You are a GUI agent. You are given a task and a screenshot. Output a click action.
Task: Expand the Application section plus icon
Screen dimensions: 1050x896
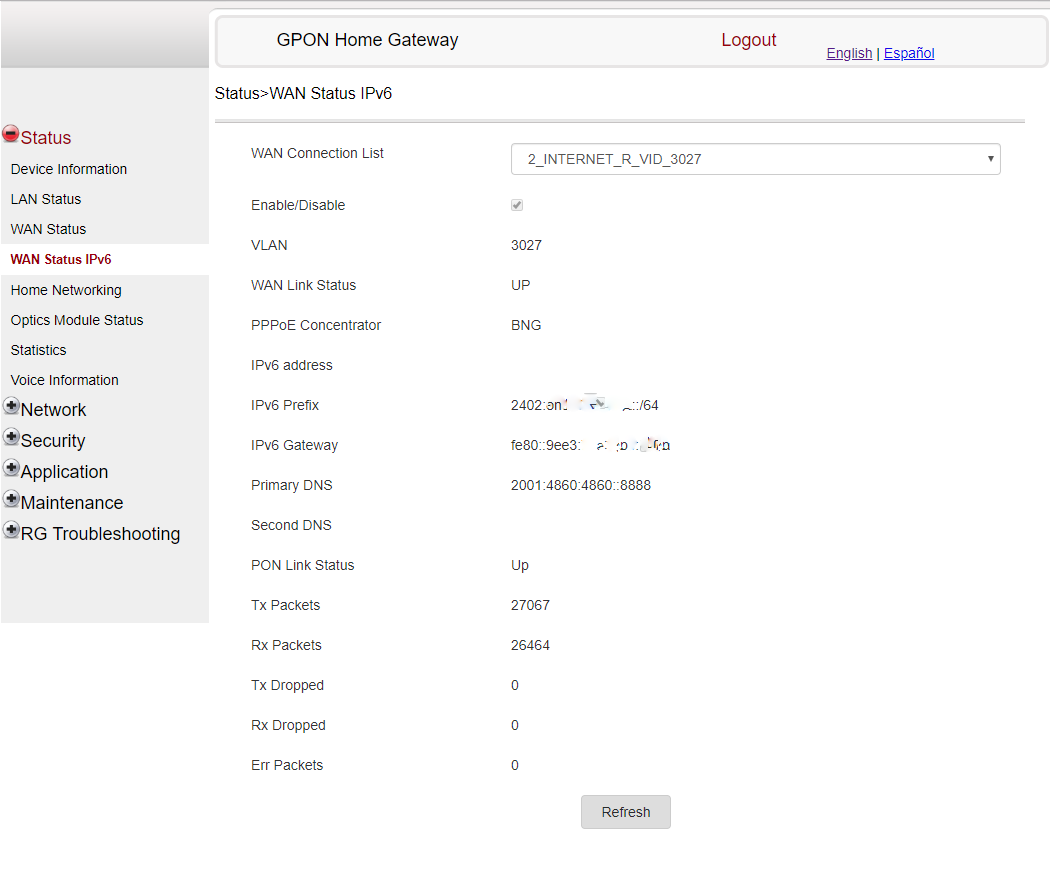click(x=12, y=468)
